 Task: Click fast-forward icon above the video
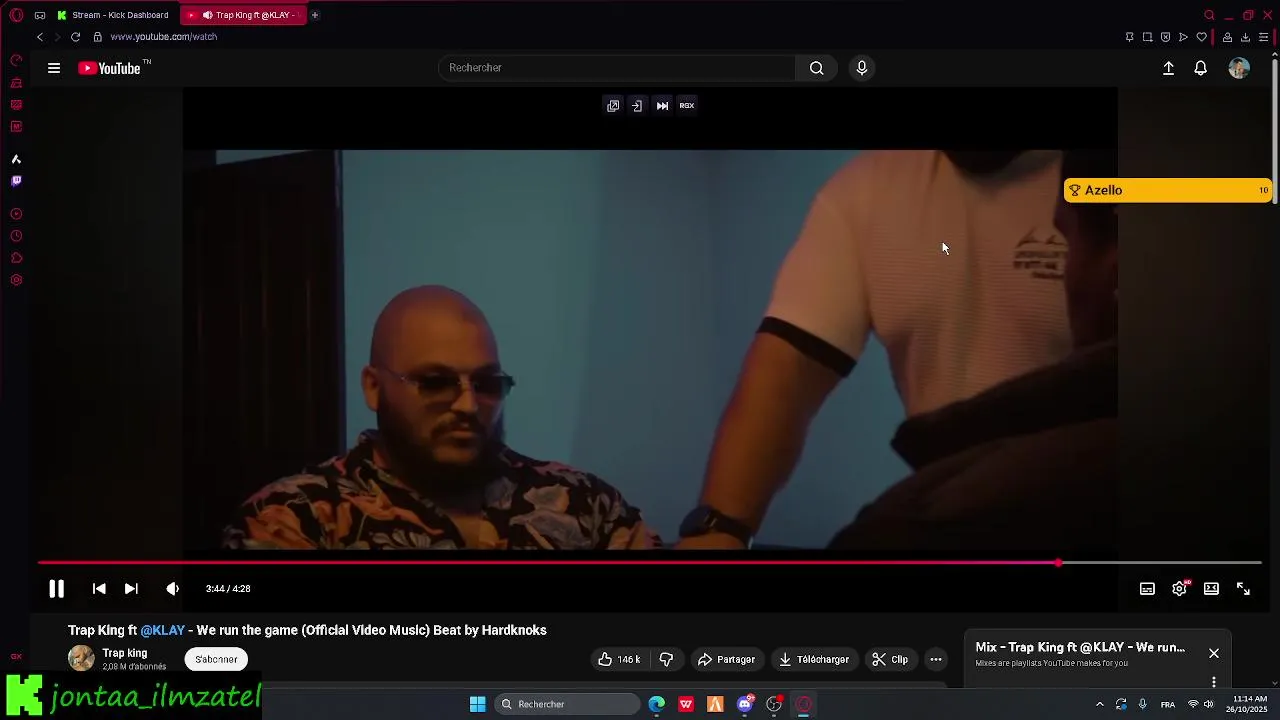(662, 106)
